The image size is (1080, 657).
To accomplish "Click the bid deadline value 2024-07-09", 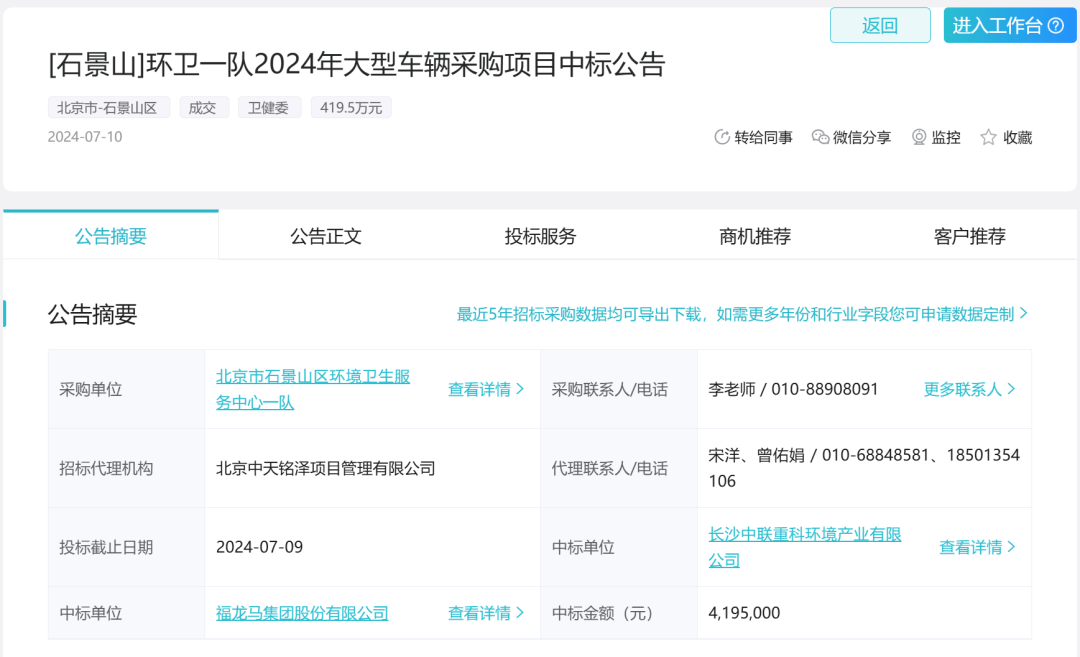I will click(x=260, y=547).
